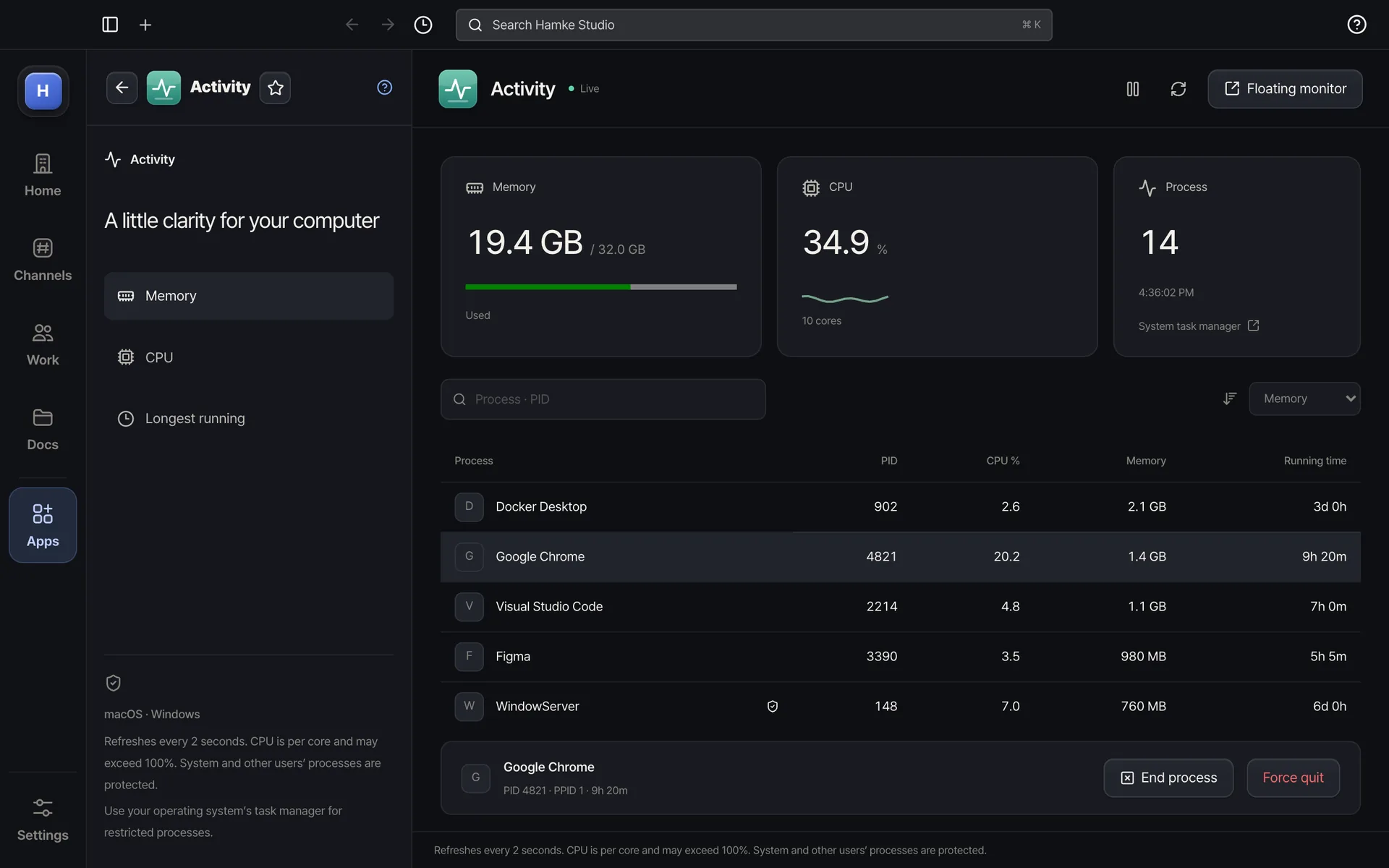Open the Floating monitor button
This screenshot has height=868, width=1389.
coord(1285,89)
